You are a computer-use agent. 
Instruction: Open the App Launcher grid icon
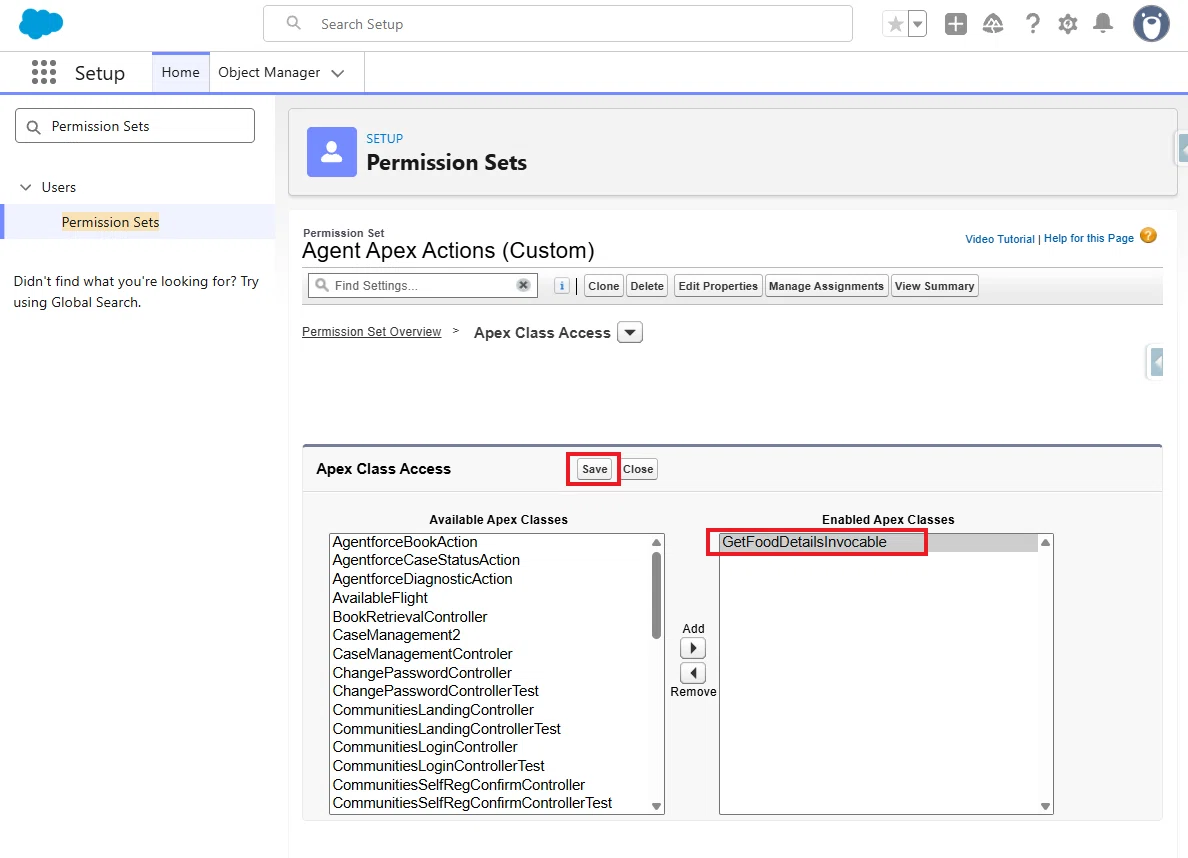(44, 72)
